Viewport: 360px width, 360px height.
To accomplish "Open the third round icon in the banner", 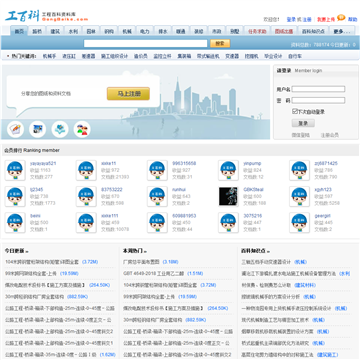I will pos(60,129).
